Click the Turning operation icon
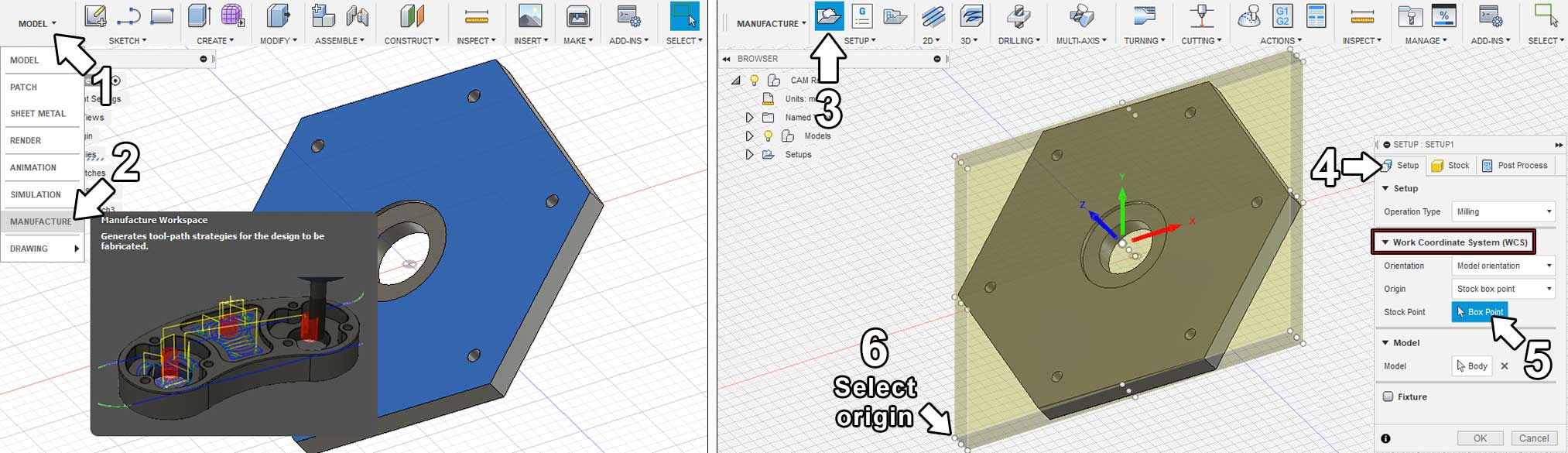Image resolution: width=1568 pixels, height=453 pixels. click(1144, 15)
